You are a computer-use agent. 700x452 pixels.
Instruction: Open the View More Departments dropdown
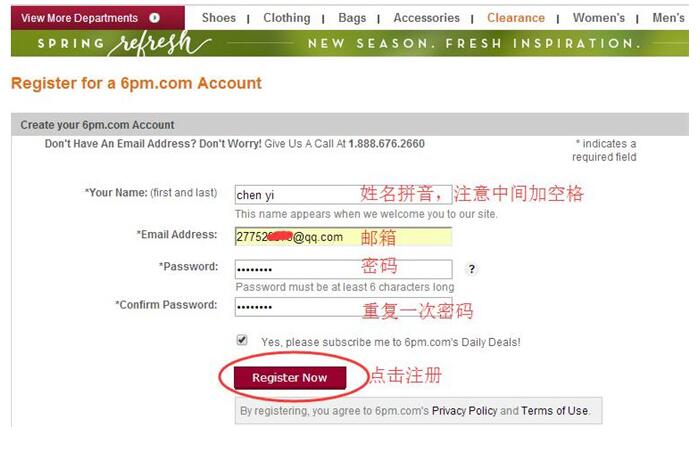pyautogui.click(x=98, y=18)
